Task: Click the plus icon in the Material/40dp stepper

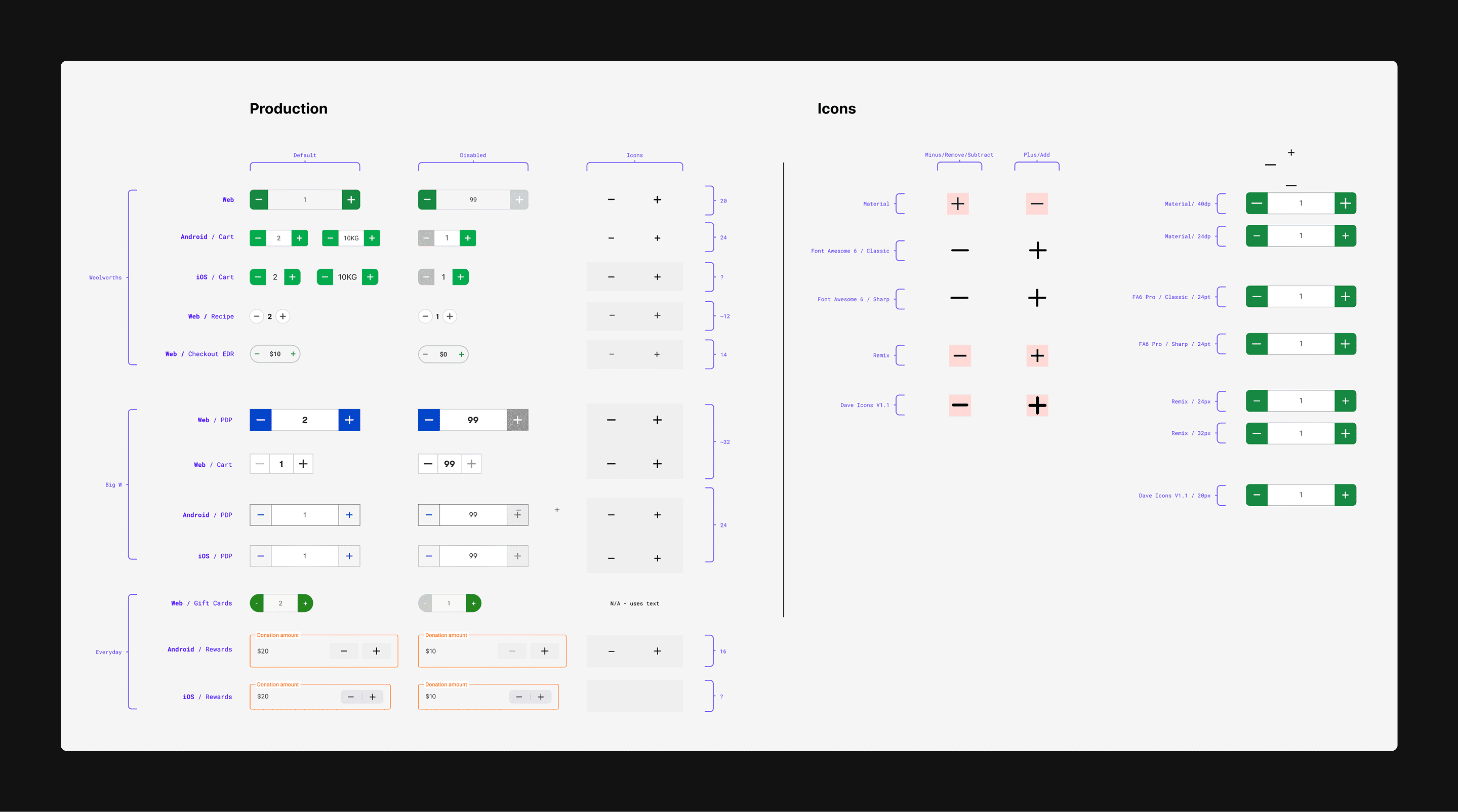Action: coord(1346,203)
